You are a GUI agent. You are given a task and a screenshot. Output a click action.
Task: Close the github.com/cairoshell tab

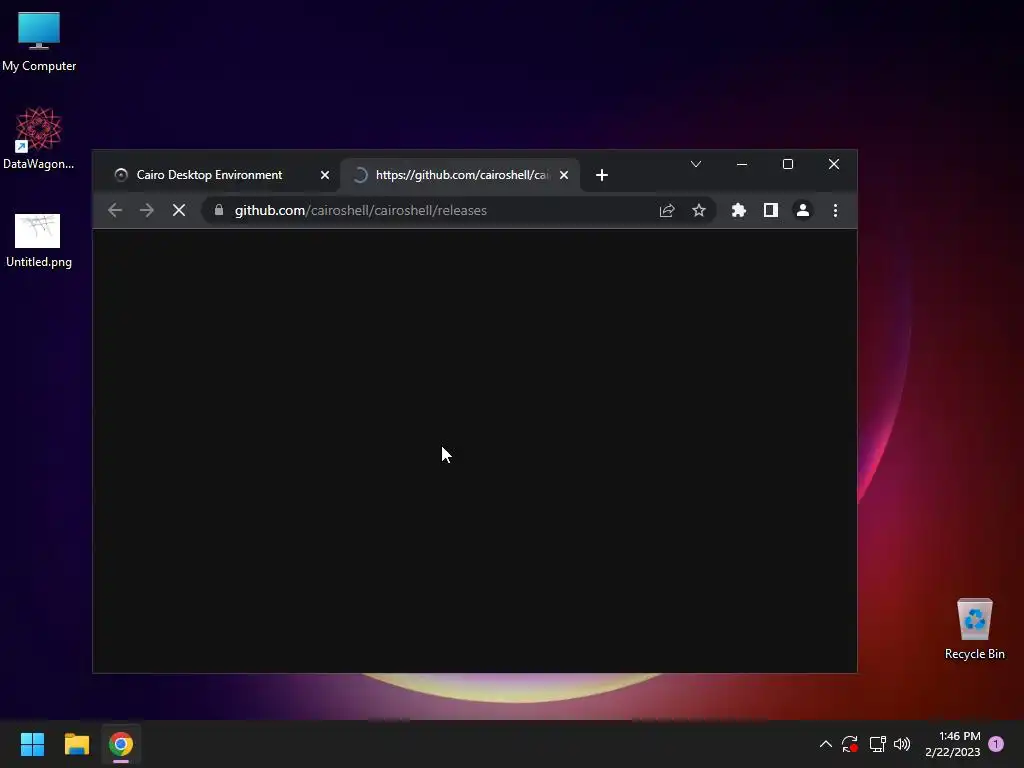564,175
